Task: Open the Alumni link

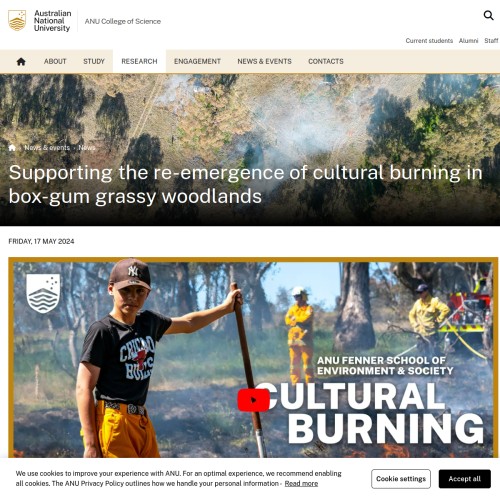Action: tap(468, 41)
